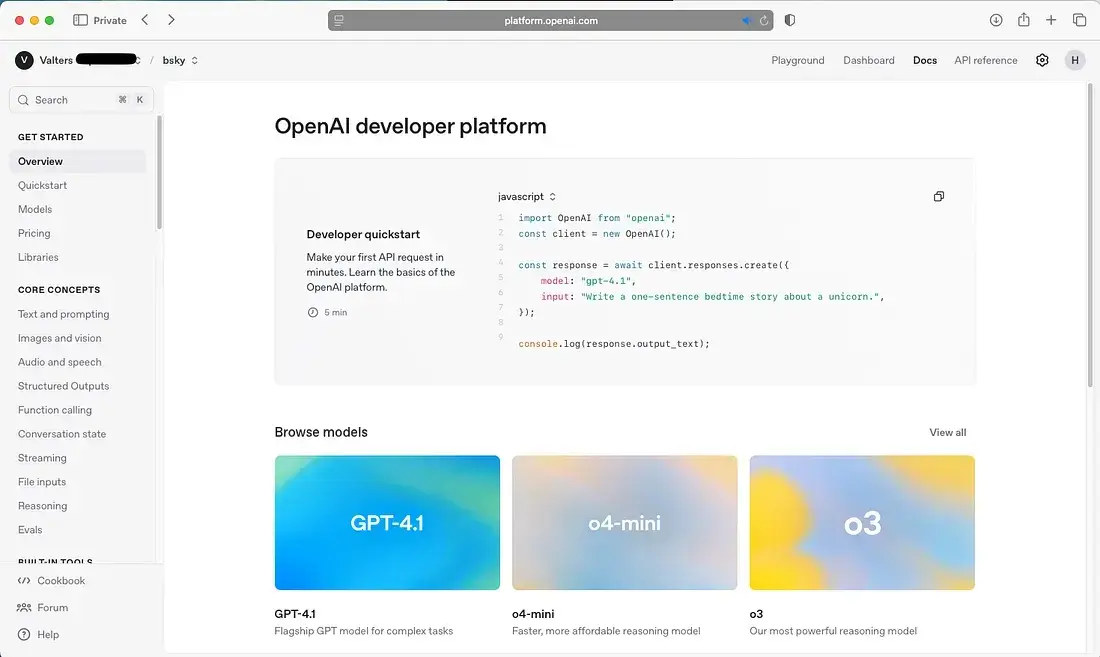Image resolution: width=1100 pixels, height=657 pixels.
Task: Reload the page with the refresh icon
Action: (764, 20)
